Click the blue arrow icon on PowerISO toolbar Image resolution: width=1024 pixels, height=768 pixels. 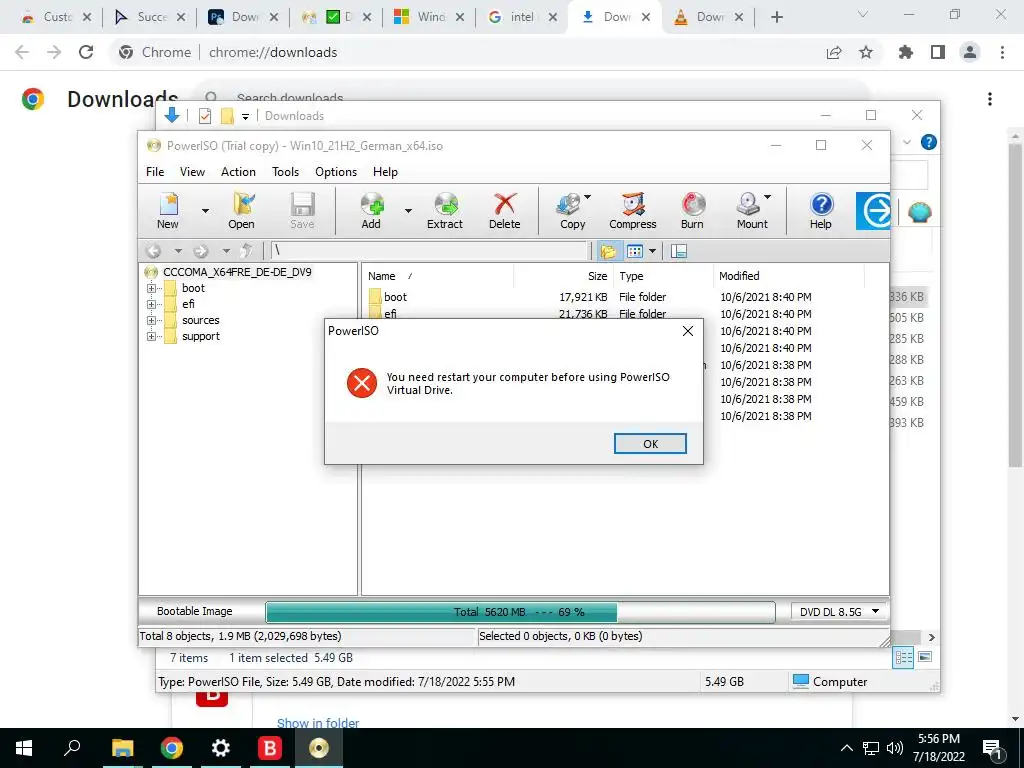[874, 210]
